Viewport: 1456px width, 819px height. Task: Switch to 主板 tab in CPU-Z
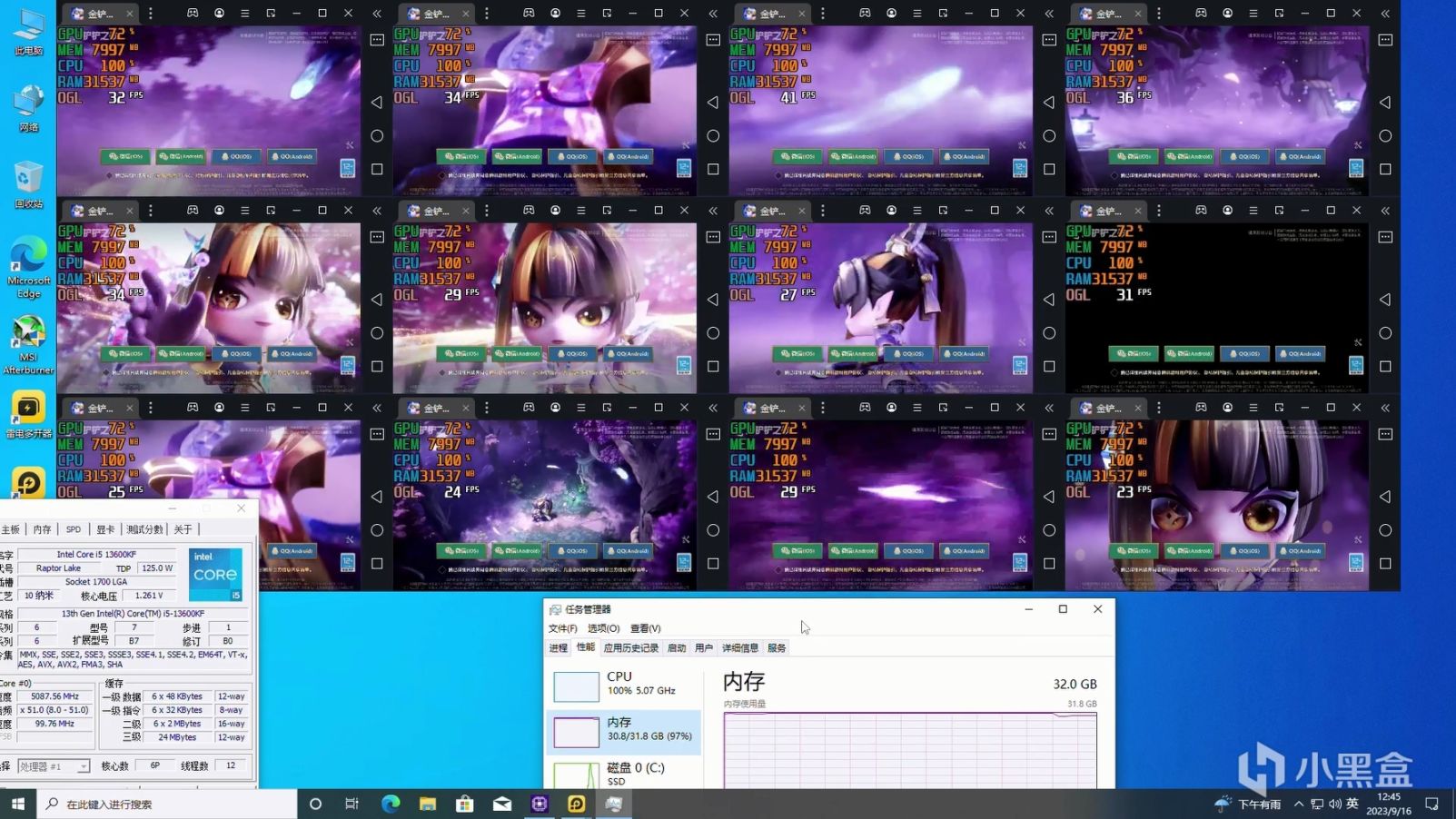[11, 529]
